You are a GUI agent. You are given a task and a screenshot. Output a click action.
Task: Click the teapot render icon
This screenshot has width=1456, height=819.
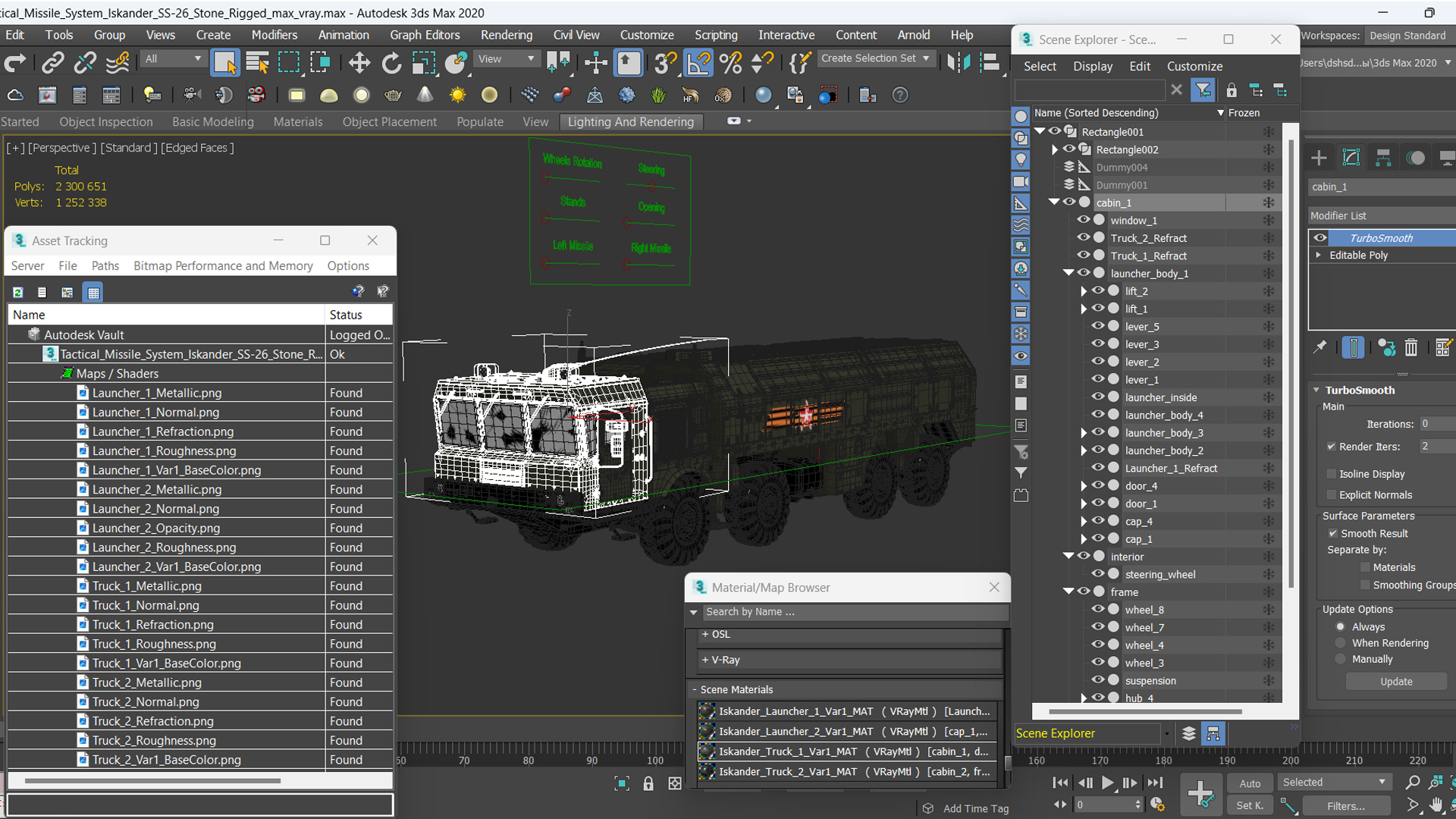393,95
